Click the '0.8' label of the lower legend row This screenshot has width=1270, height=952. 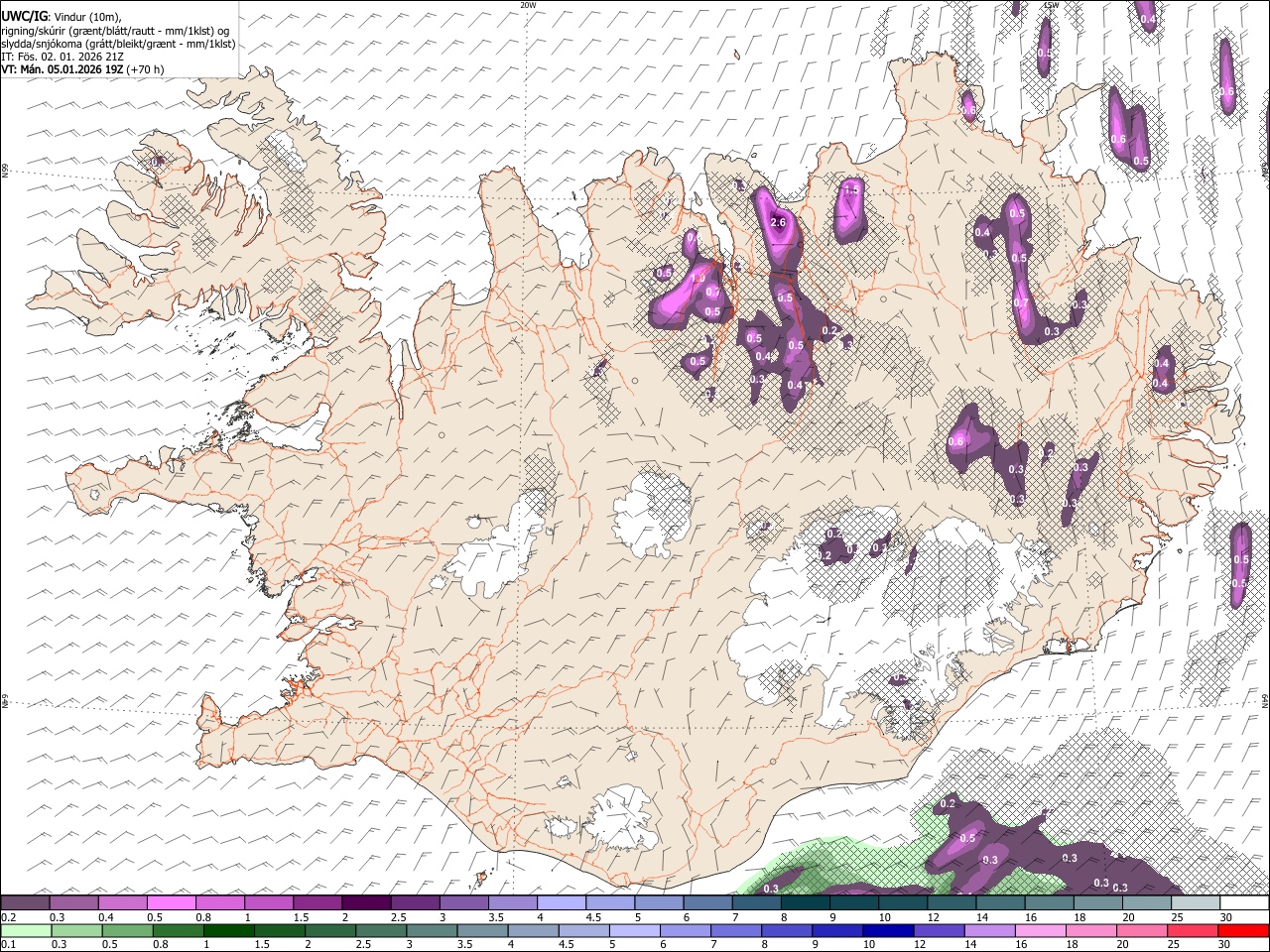click(x=161, y=944)
